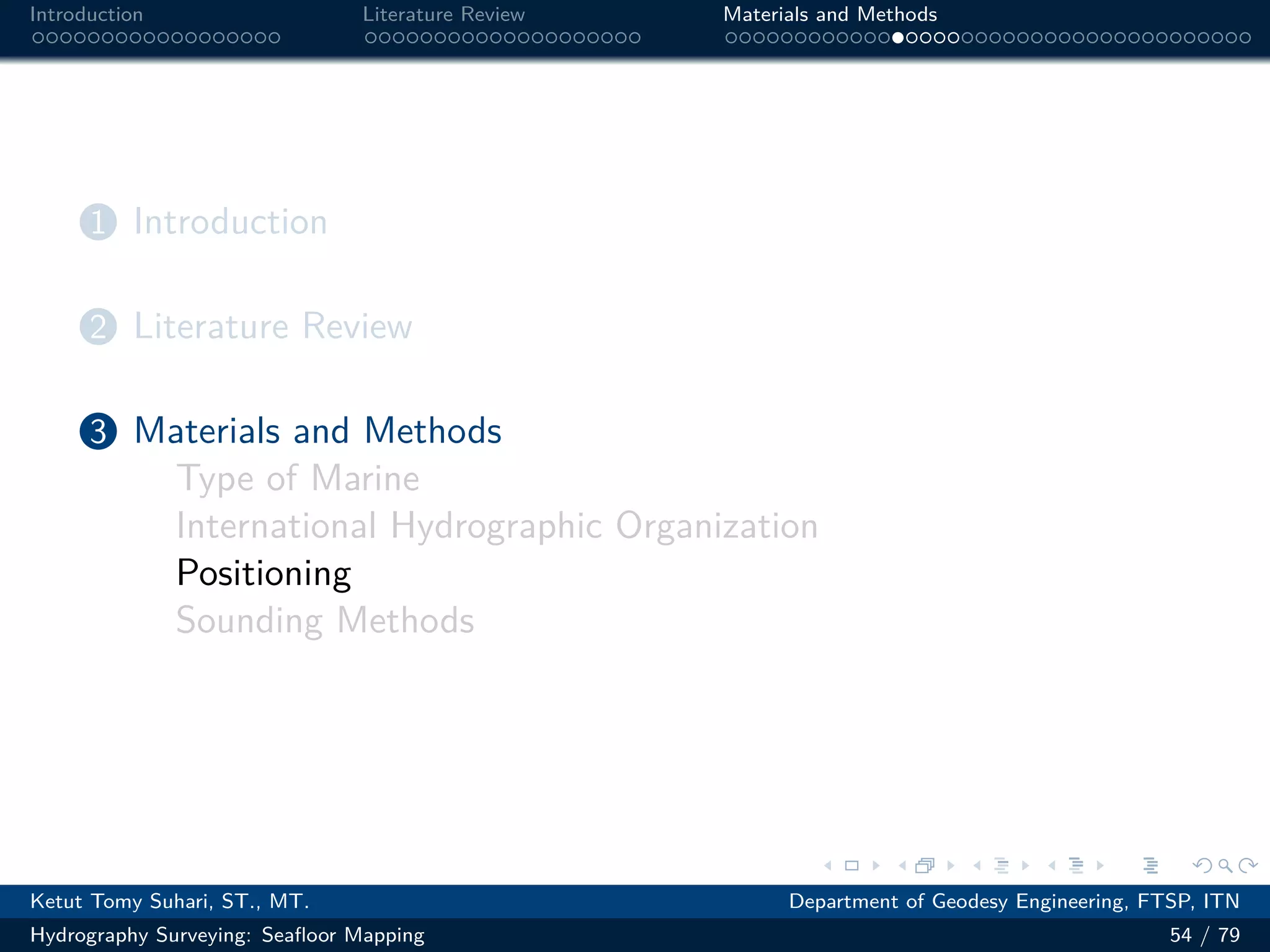Click title Hydrography Surveying: Seafloor Mapping in footer
The image size is (1270, 952).
[x=228, y=935]
